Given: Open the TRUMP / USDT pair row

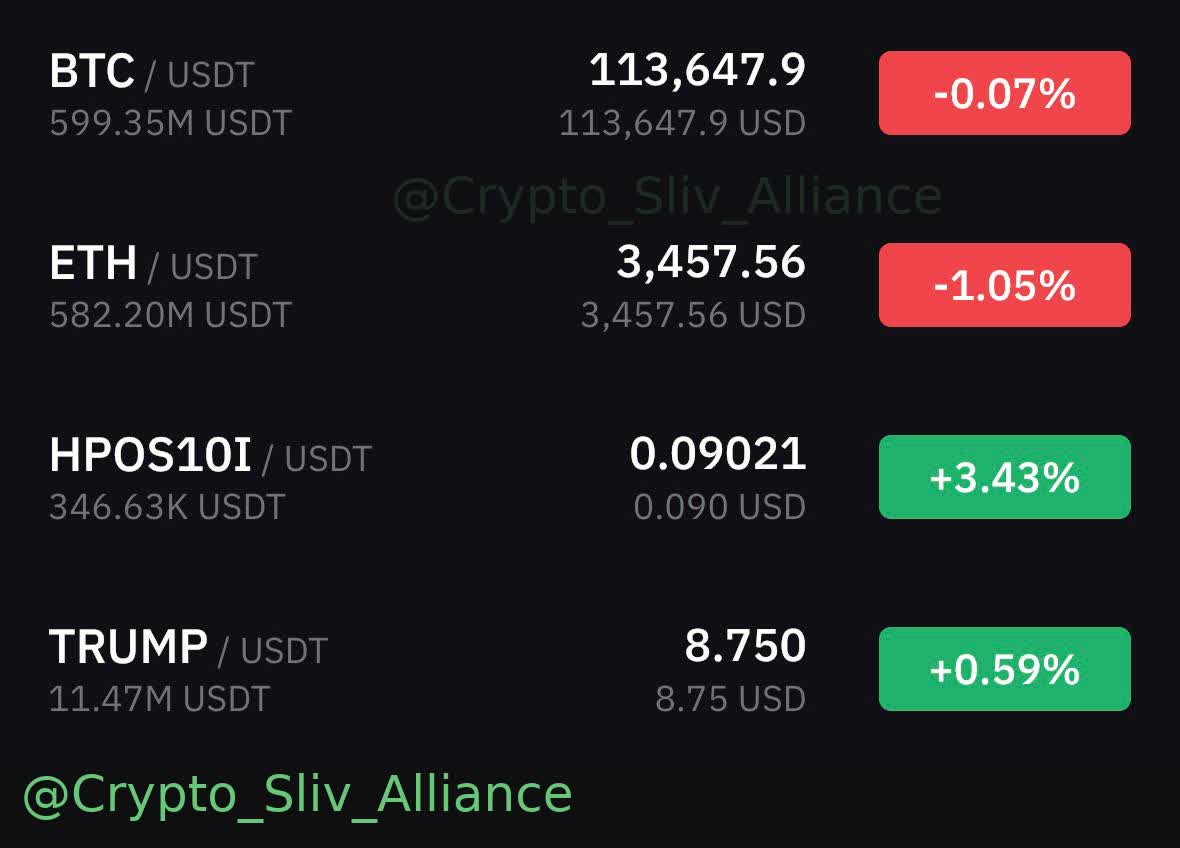Looking at the screenshot, I should click(x=590, y=669).
